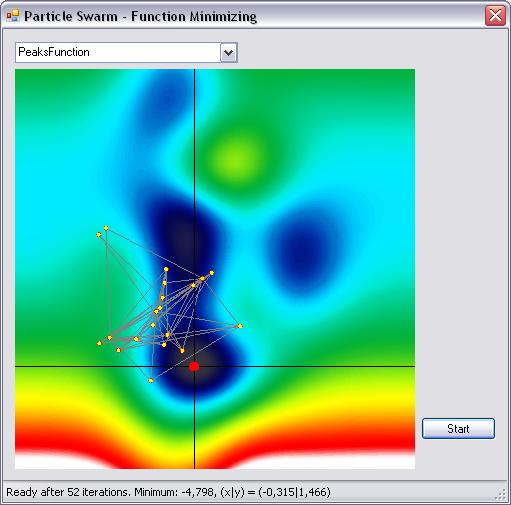Click the resize grip in status bar corner
The height and width of the screenshot is (505, 511).
[501, 495]
